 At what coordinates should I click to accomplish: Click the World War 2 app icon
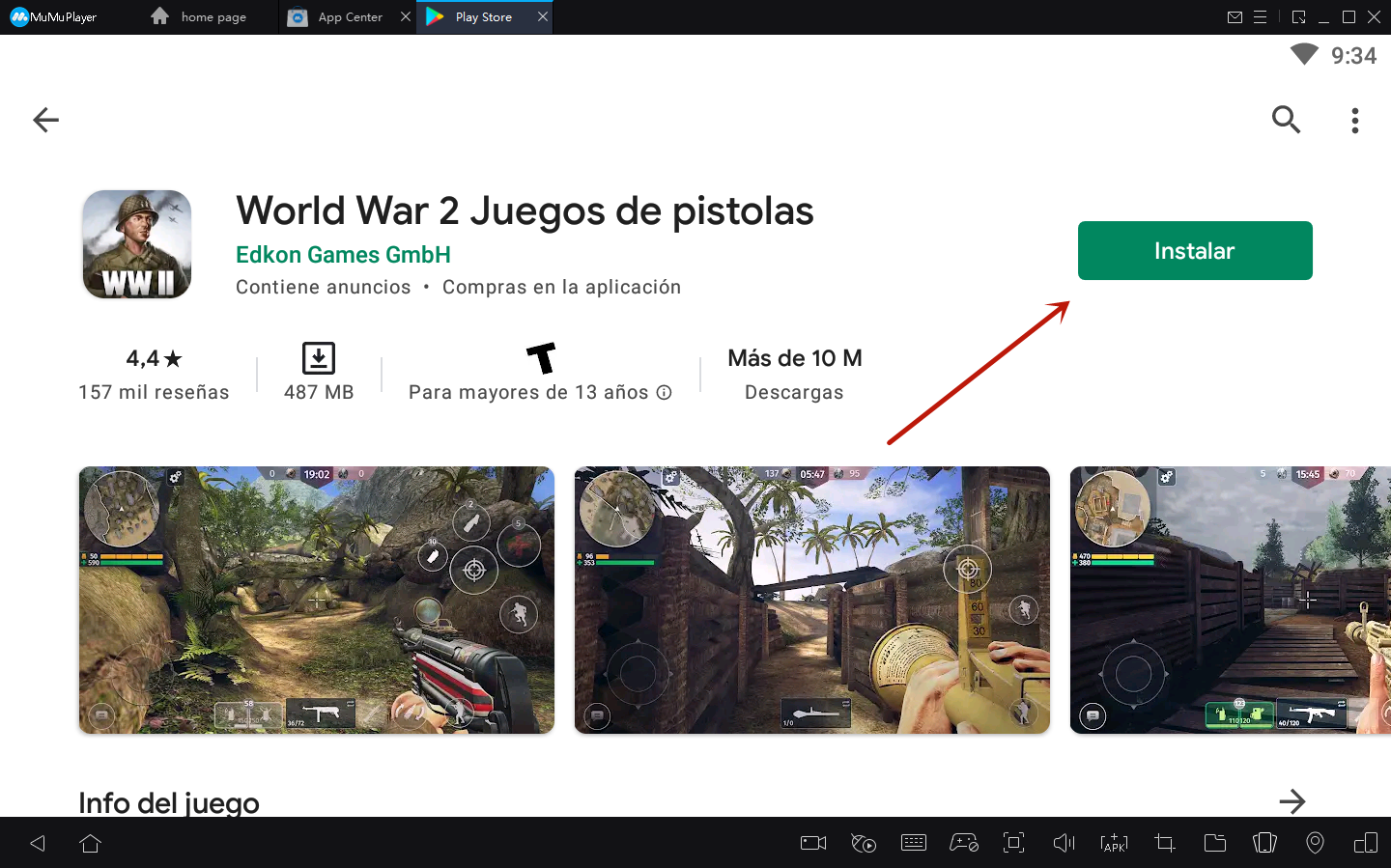click(136, 244)
